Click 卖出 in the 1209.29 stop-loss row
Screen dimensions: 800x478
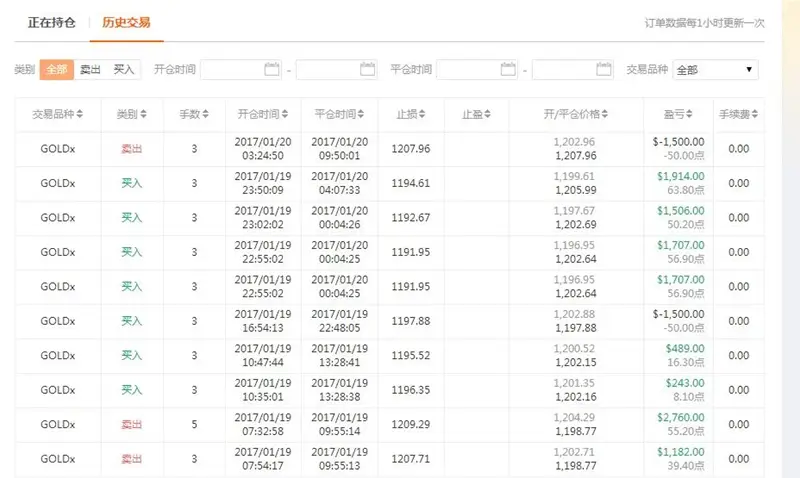click(x=132, y=424)
